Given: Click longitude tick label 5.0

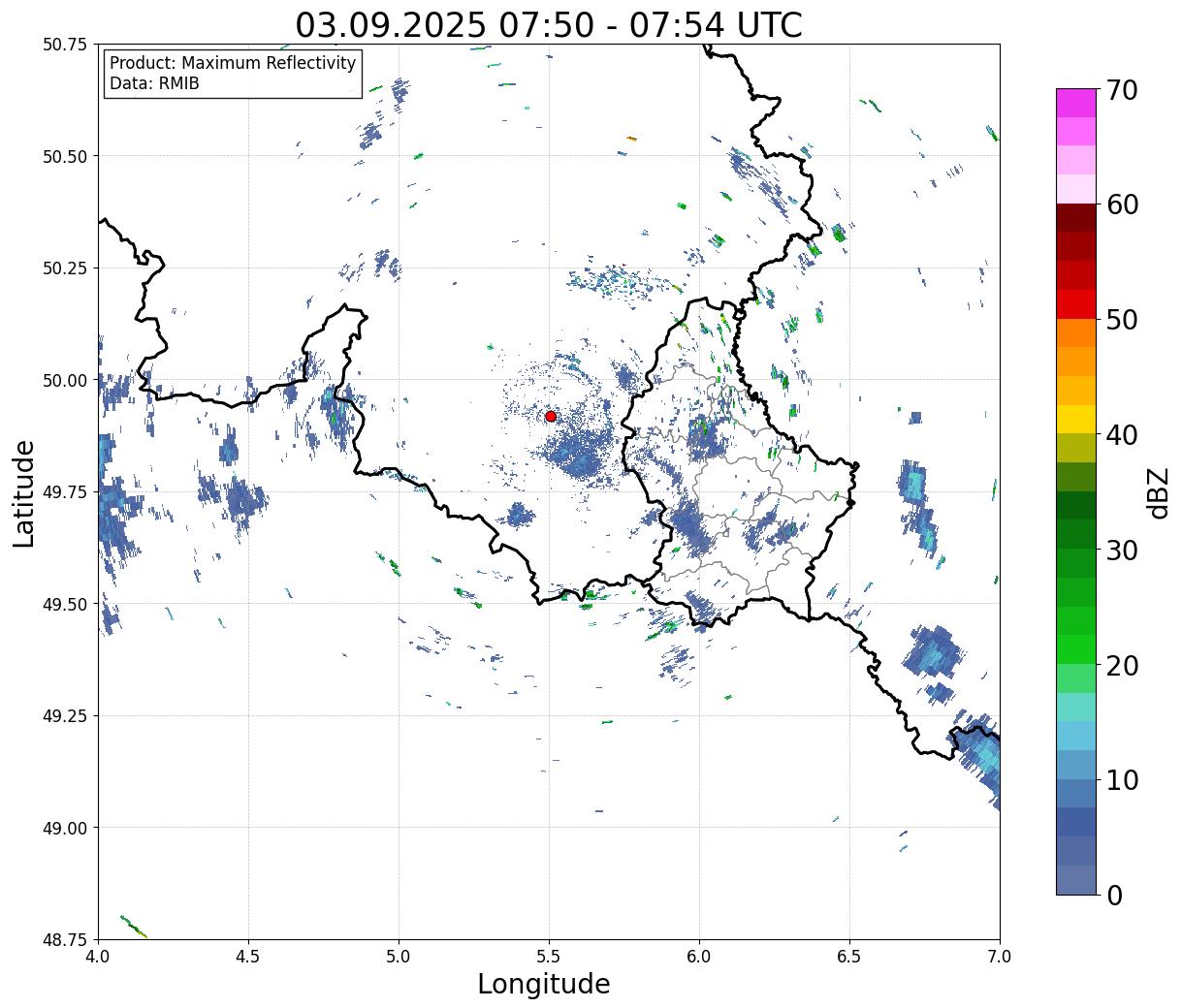Looking at the screenshot, I should click(x=399, y=956).
